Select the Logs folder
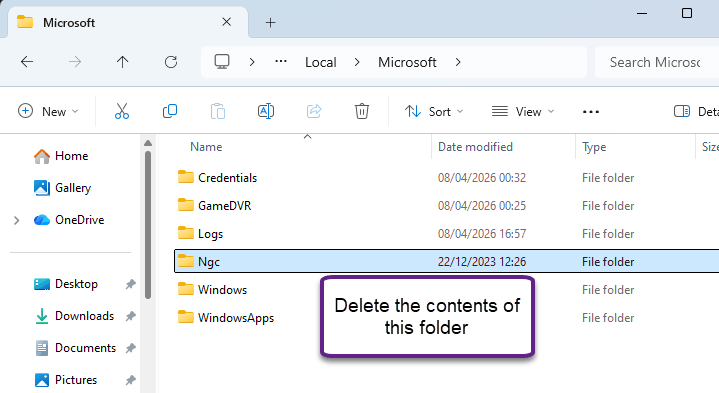 point(447,233)
